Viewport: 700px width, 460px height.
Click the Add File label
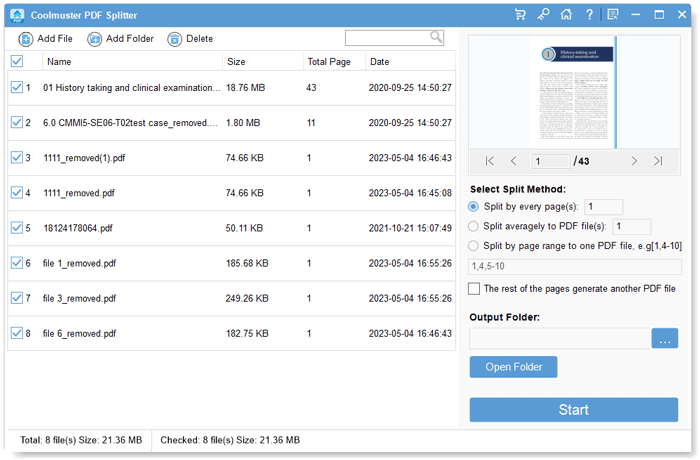pyautogui.click(x=55, y=39)
